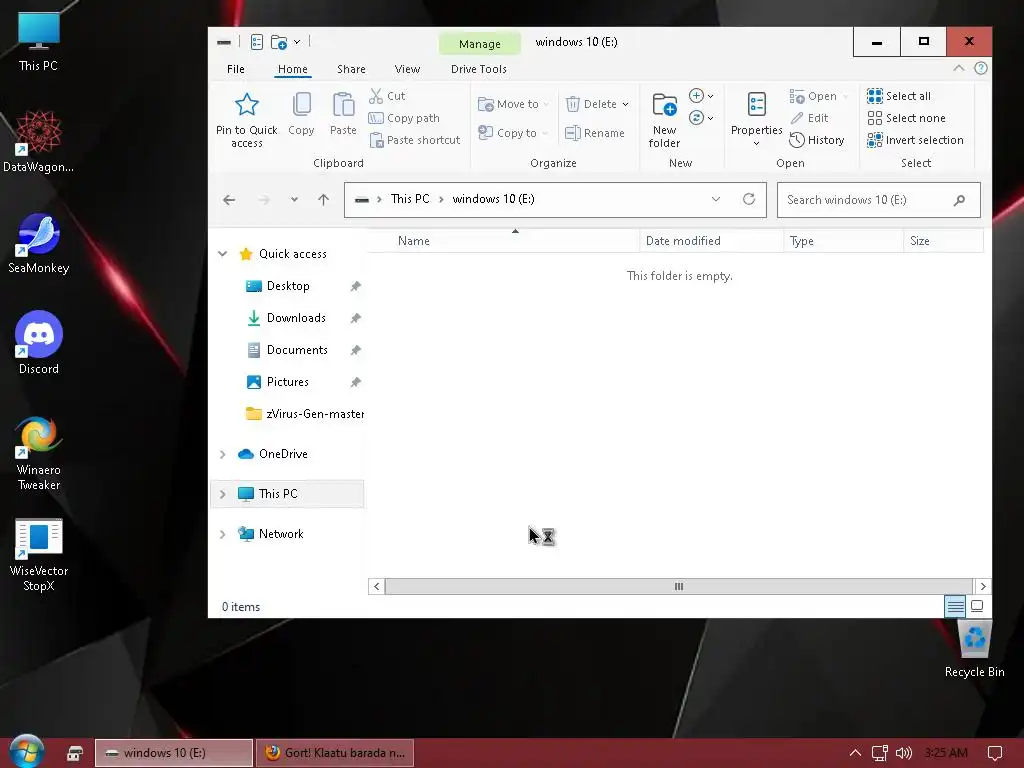The height and width of the screenshot is (768, 1024).
Task: Click Select none in ribbon
Action: pos(906,118)
